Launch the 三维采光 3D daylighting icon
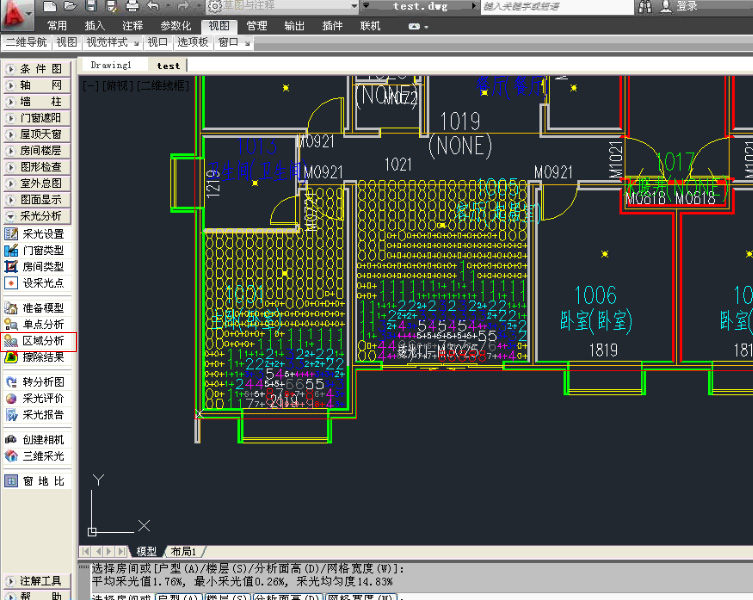 coord(11,456)
